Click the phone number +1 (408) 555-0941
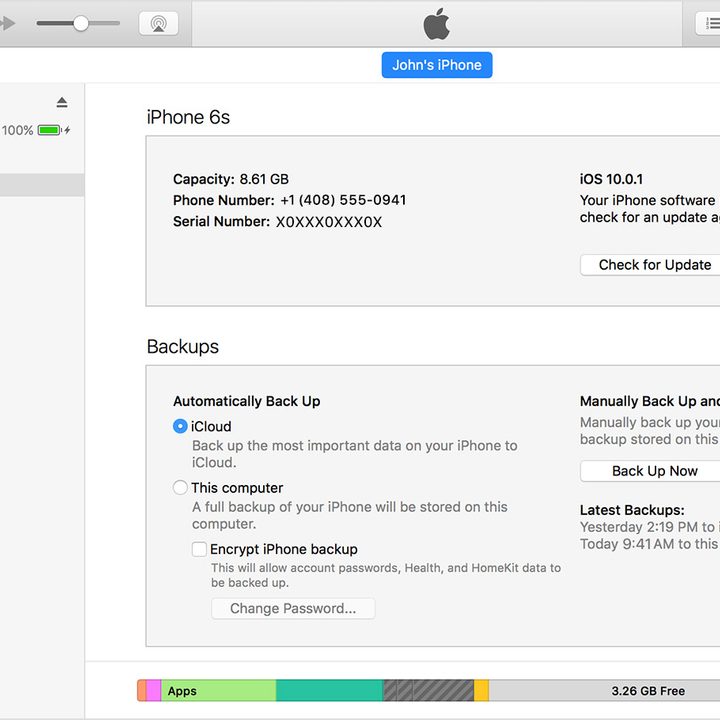720x720 pixels. coord(343,200)
